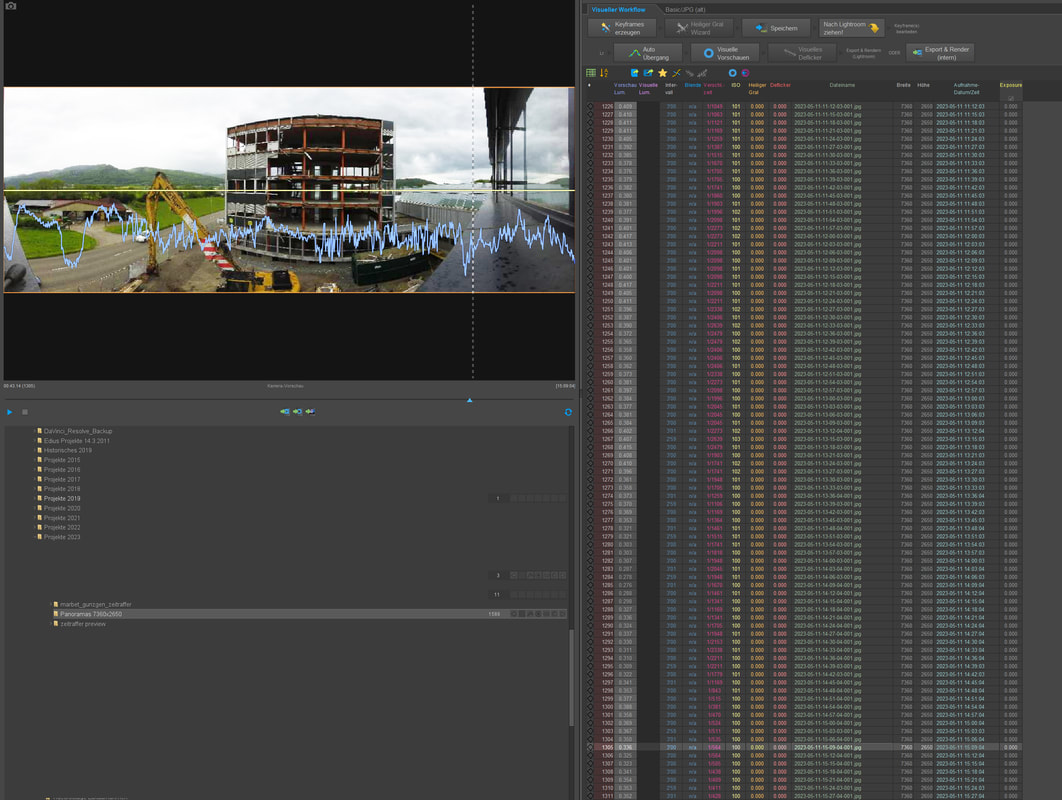The height and width of the screenshot is (800, 1062).
Task: Toggle the checkbox under Exposure column header
Action: [x=1010, y=98]
